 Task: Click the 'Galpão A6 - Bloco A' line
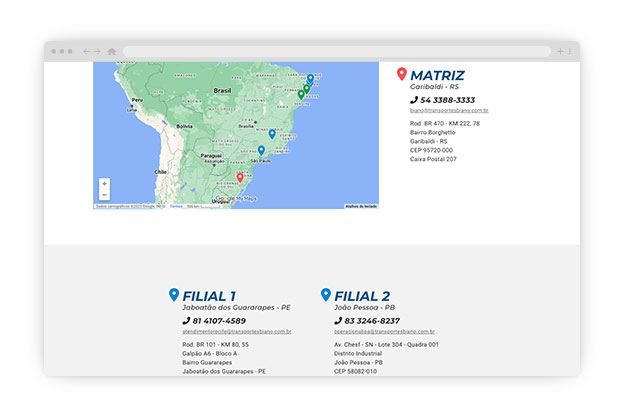click(210, 353)
